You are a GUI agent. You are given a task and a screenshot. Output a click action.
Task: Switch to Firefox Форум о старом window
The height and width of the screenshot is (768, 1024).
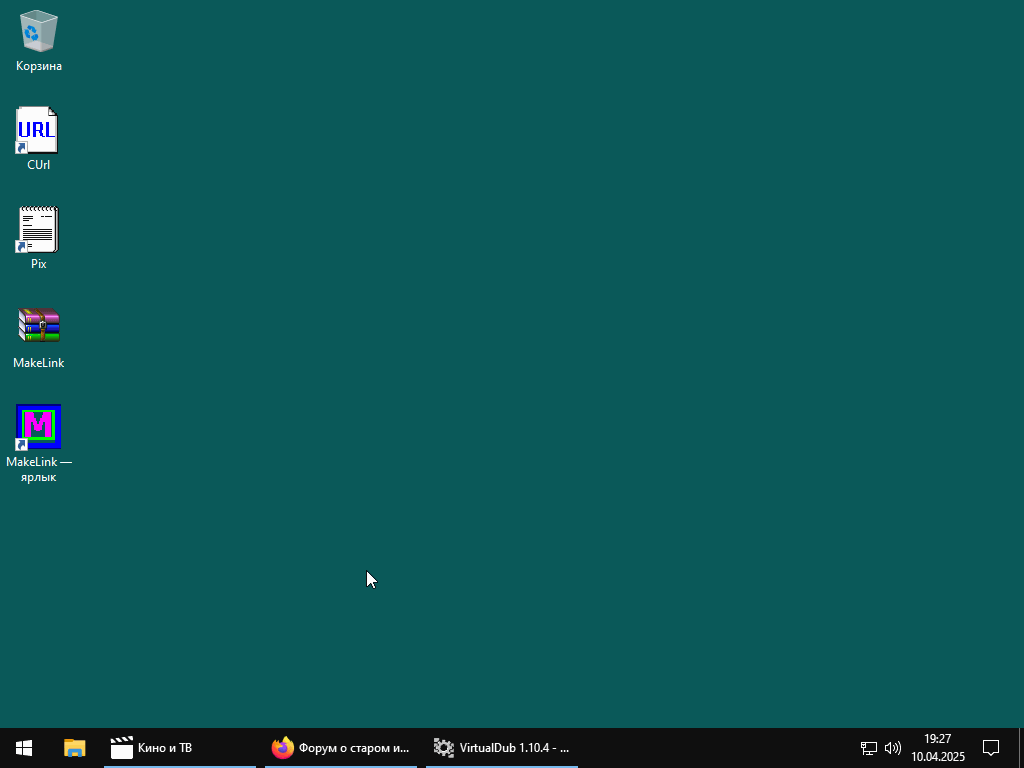tap(340, 748)
